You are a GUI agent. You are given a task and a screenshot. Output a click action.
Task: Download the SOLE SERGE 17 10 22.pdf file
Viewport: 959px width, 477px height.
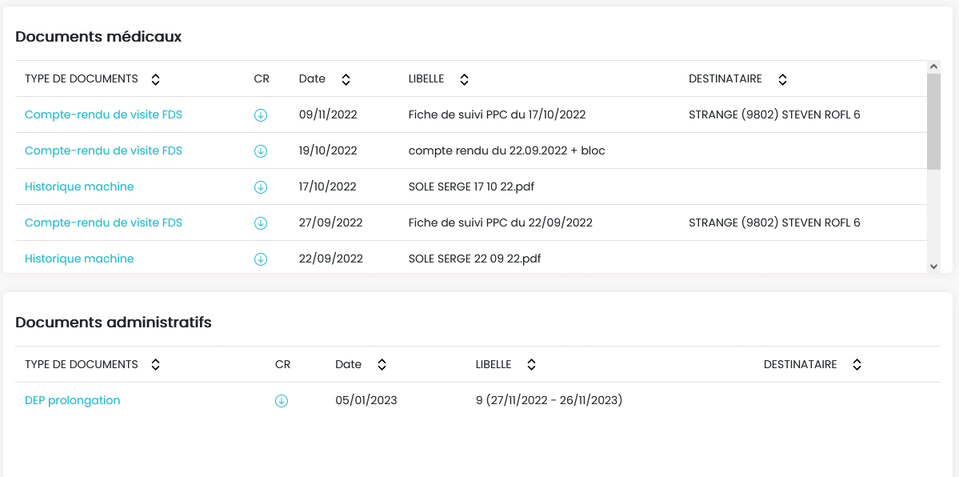(x=261, y=187)
